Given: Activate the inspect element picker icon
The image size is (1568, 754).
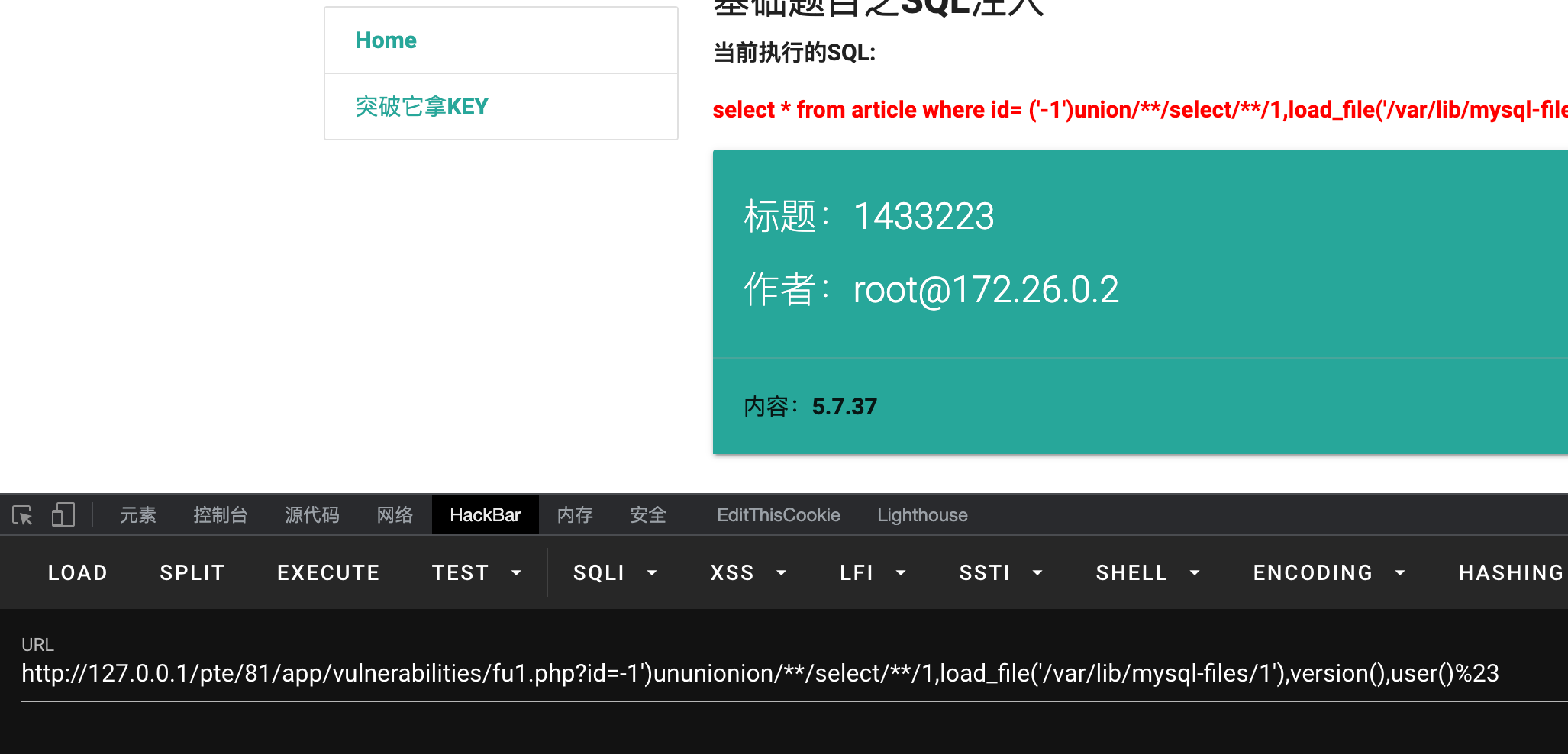Looking at the screenshot, I should click(23, 515).
